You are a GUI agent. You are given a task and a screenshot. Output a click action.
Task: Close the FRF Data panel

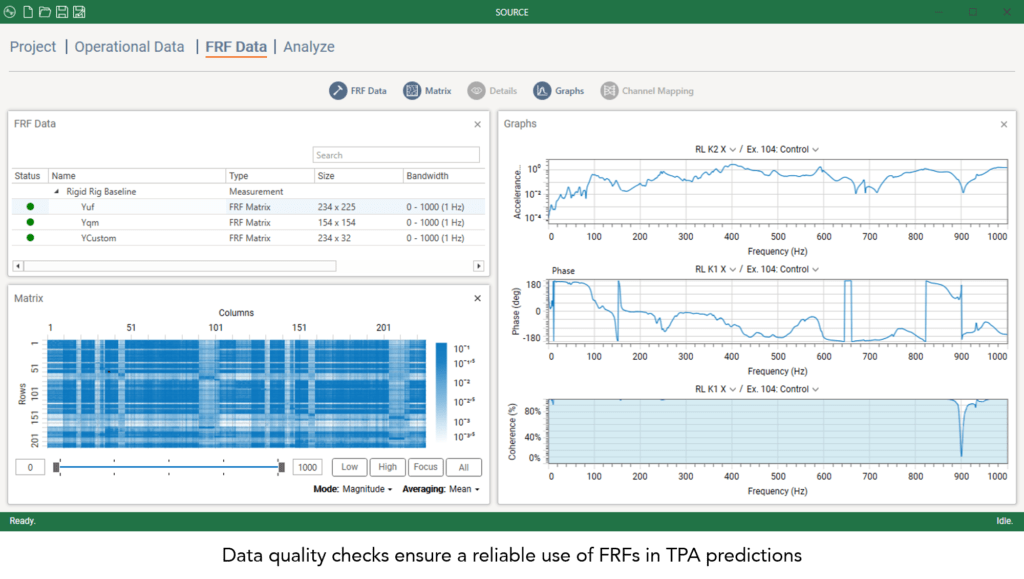point(477,124)
